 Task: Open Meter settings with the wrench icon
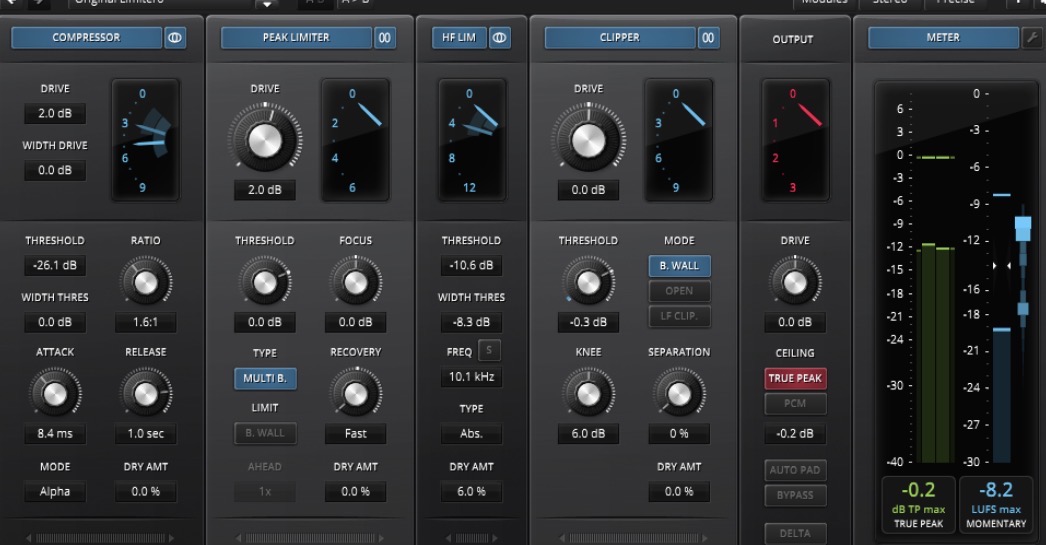click(x=1031, y=37)
